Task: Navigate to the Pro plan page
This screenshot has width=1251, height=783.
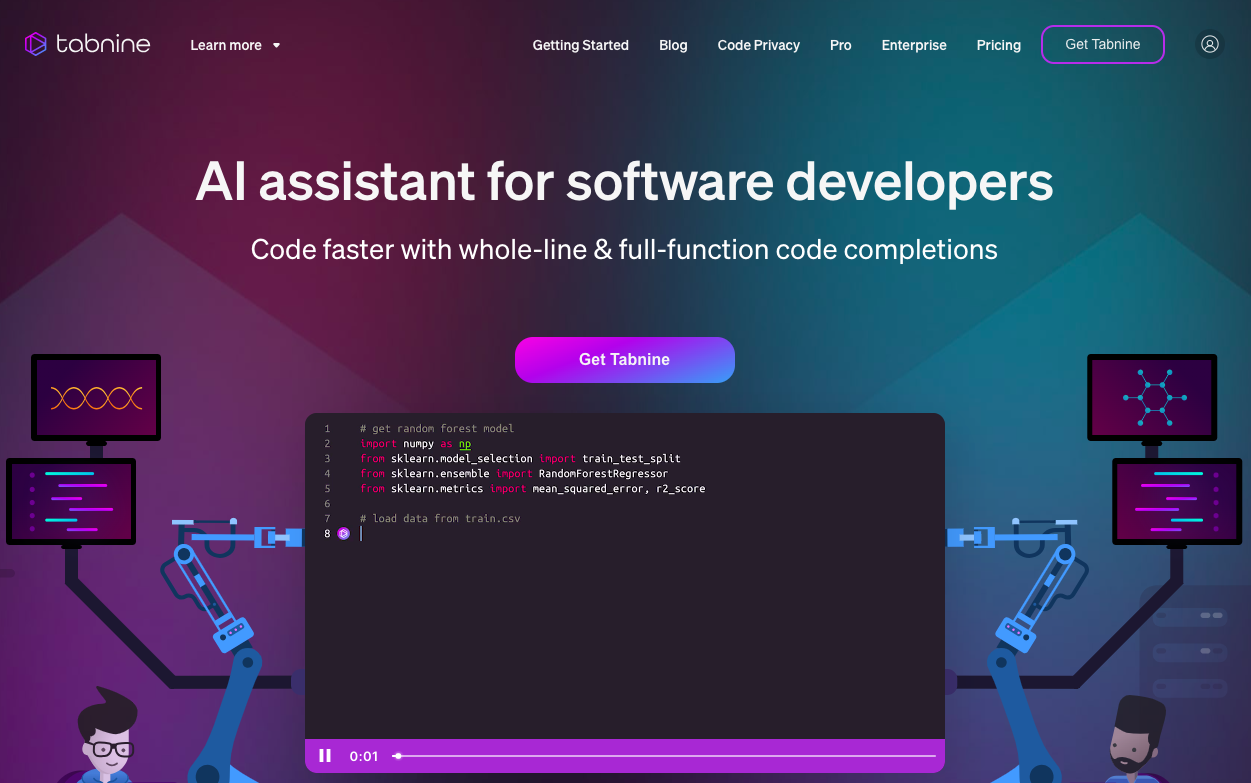Action: [x=840, y=45]
